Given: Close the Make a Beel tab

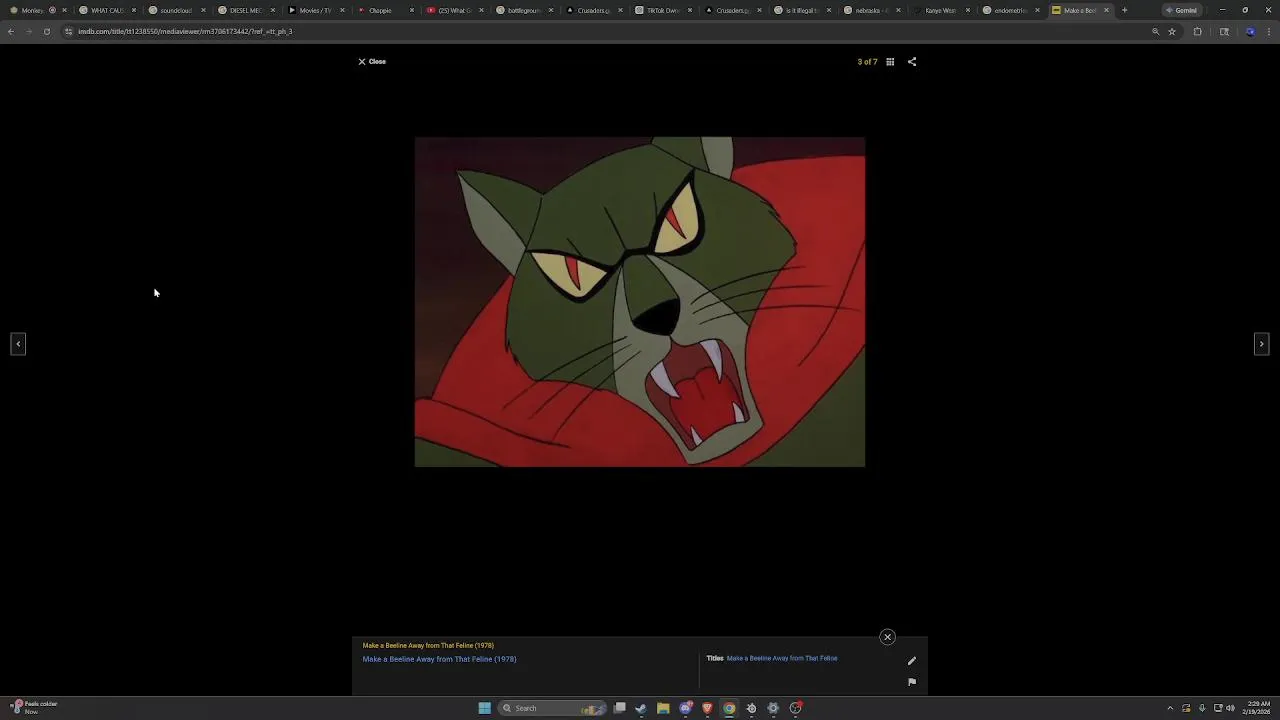Looking at the screenshot, I should pyautogui.click(x=1106, y=10).
